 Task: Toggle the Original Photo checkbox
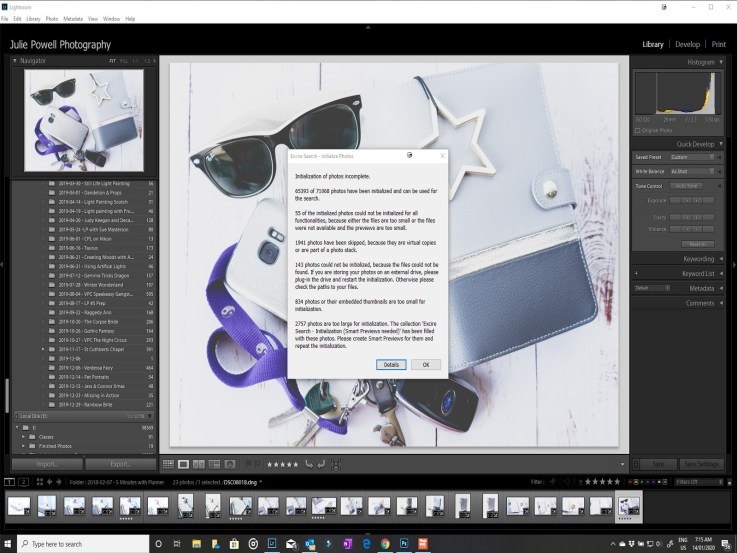[x=638, y=131]
